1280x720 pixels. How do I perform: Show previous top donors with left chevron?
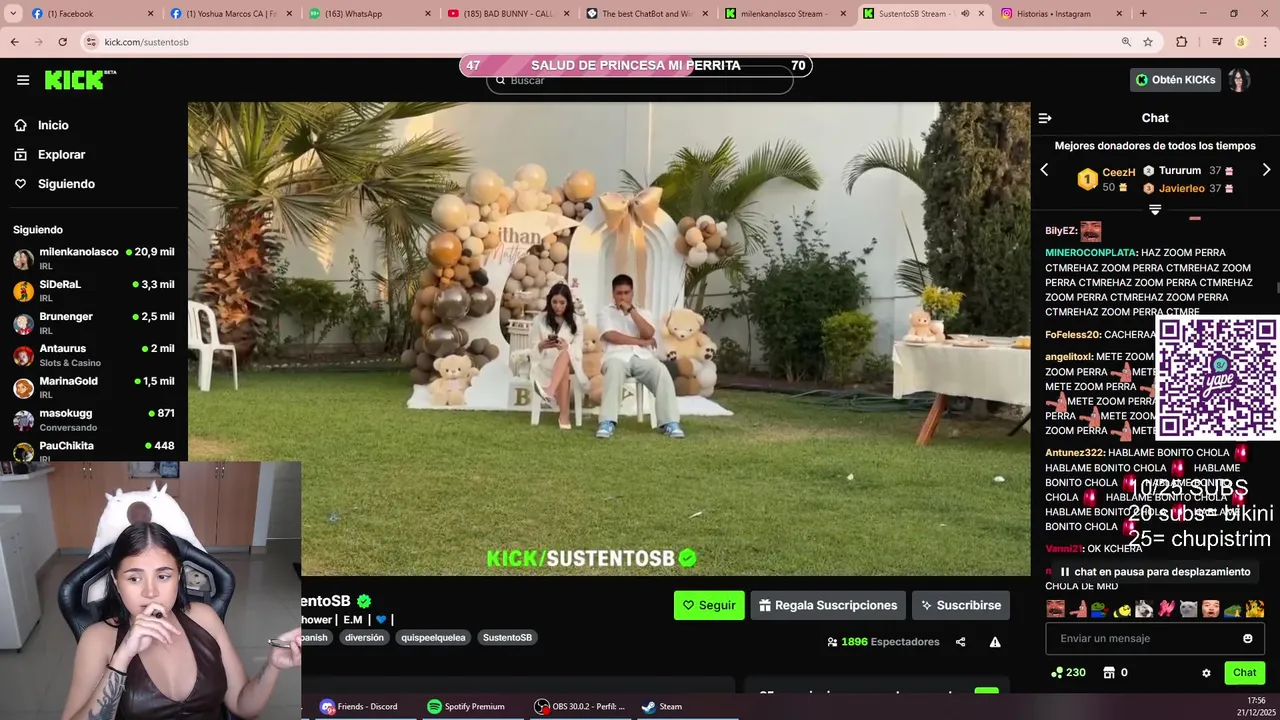1044,170
